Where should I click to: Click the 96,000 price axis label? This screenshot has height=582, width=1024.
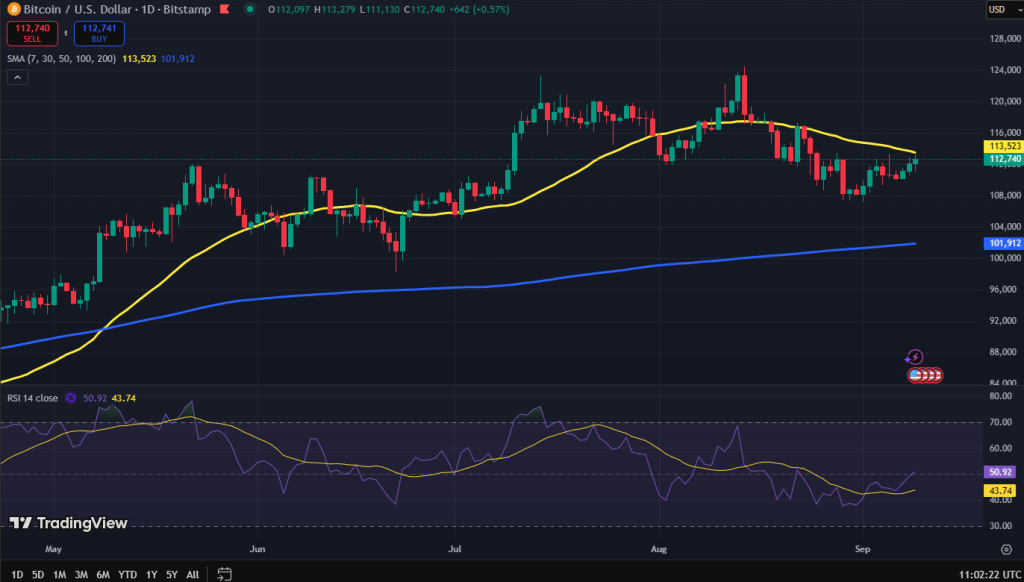pyautogui.click(x=1003, y=289)
